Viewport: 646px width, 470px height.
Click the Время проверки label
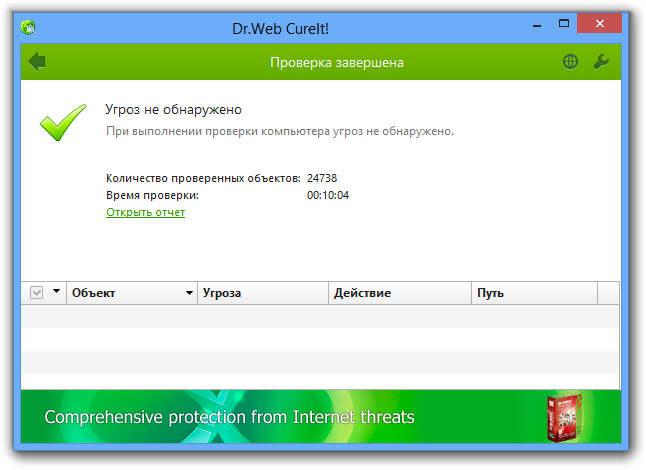click(x=152, y=195)
